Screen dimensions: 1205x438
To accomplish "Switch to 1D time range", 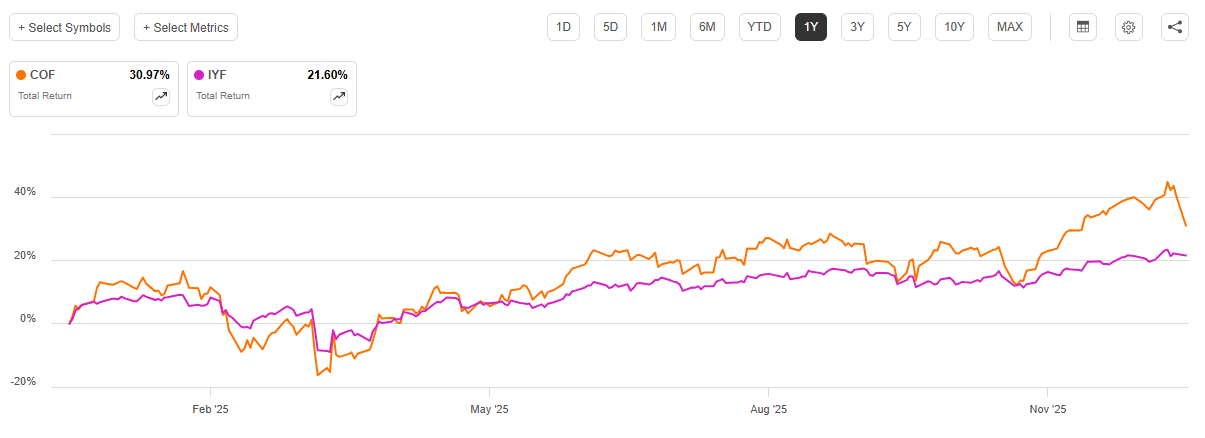I will (563, 27).
